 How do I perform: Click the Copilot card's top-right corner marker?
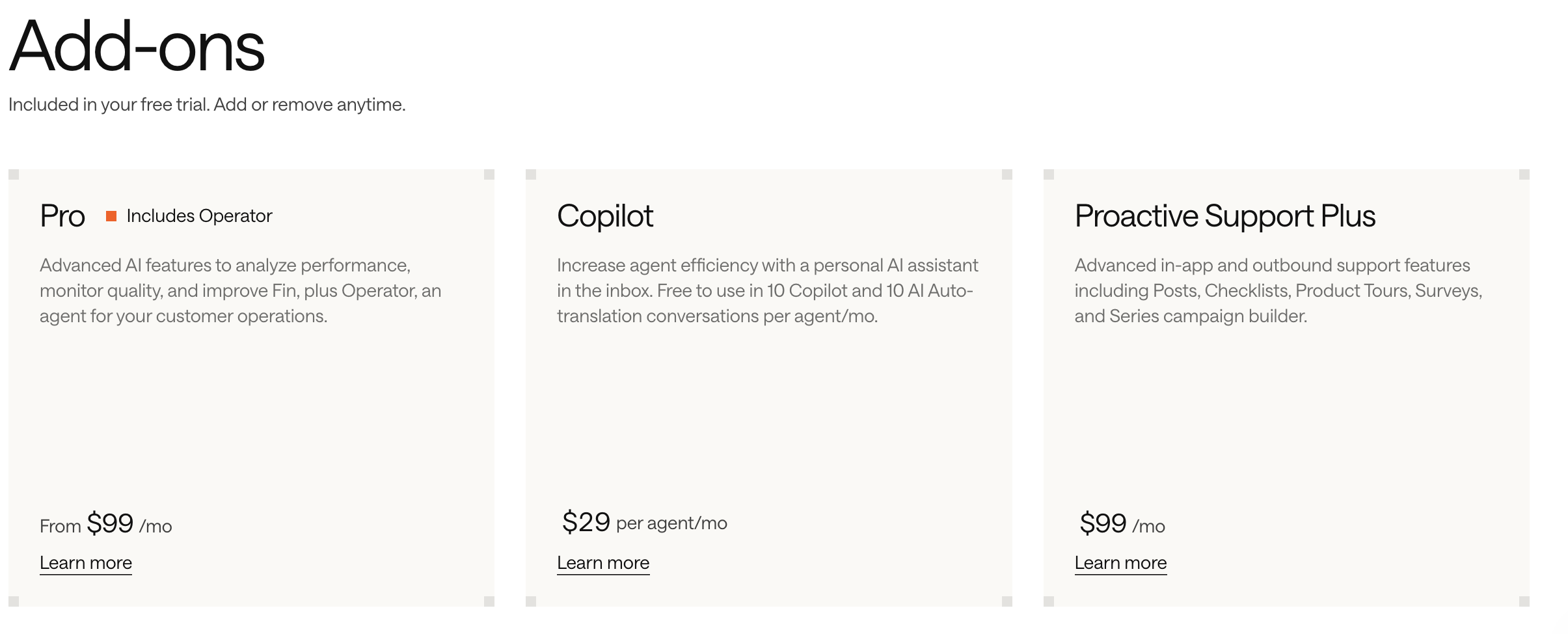[x=1007, y=174]
